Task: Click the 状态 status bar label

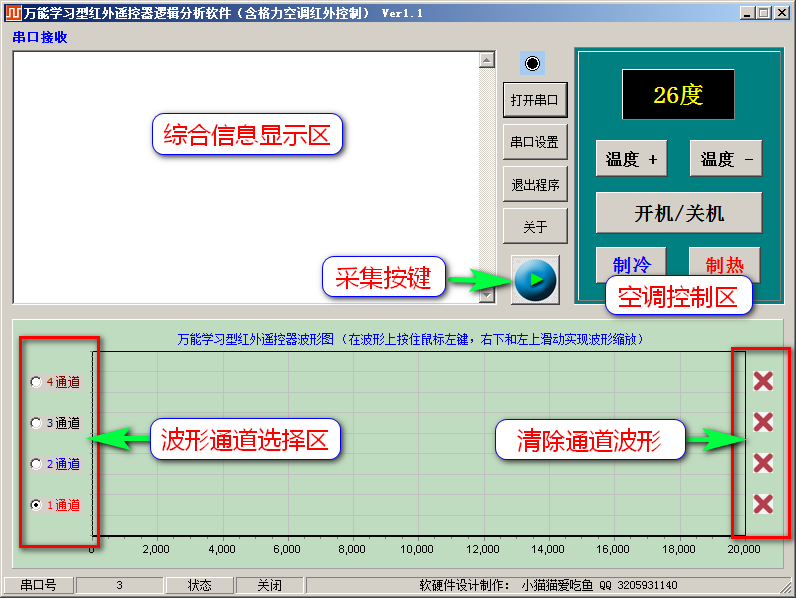Action: pos(200,585)
